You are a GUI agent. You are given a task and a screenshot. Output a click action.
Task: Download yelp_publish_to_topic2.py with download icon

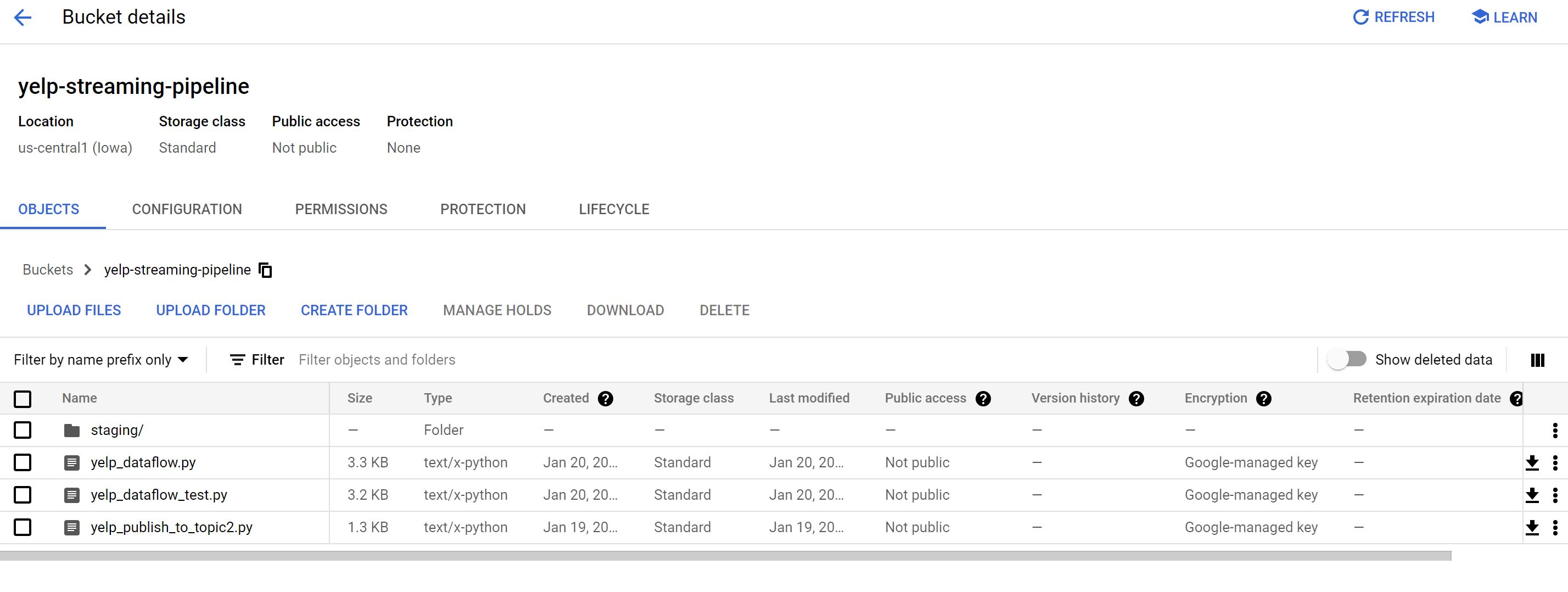(1532, 527)
